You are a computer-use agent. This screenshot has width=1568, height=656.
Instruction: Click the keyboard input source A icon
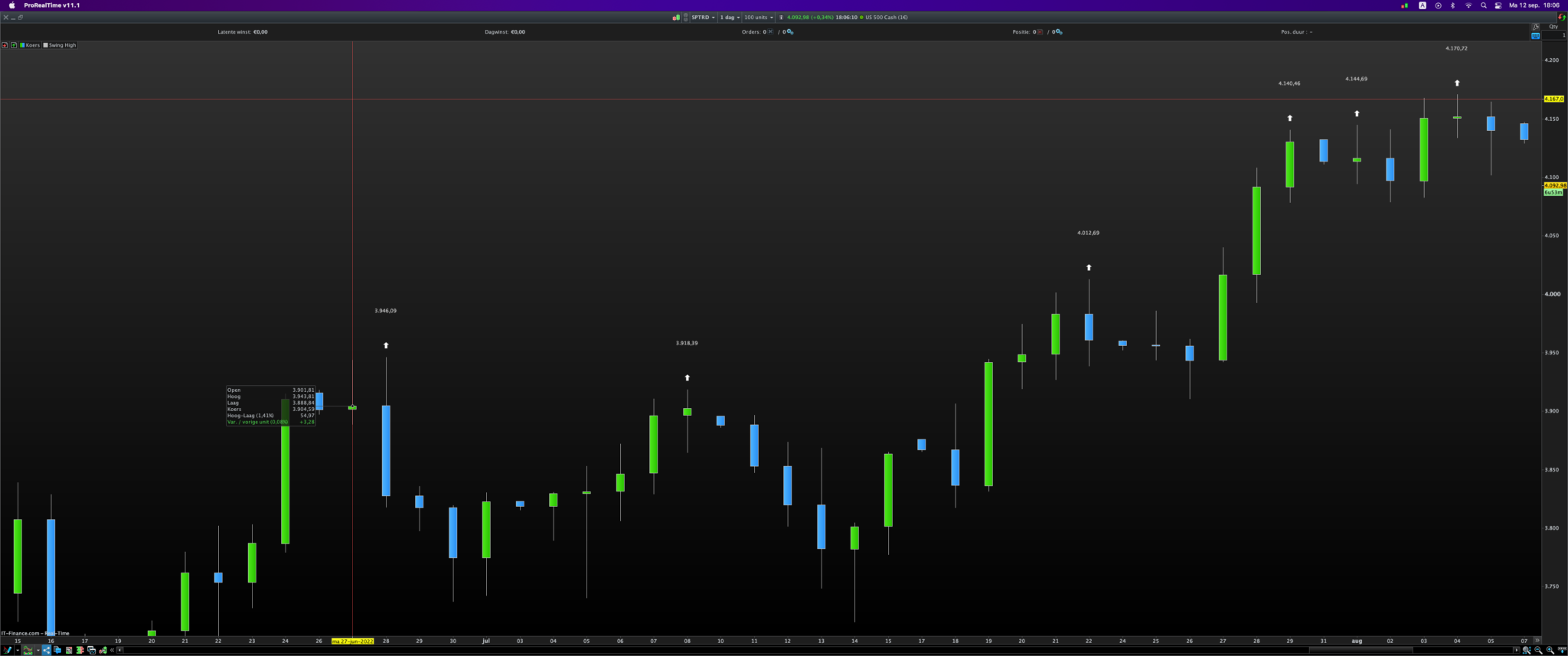coord(1423,5)
